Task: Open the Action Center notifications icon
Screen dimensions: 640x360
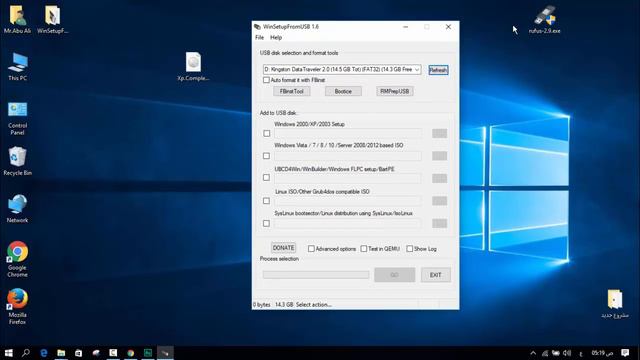Action: point(625,353)
